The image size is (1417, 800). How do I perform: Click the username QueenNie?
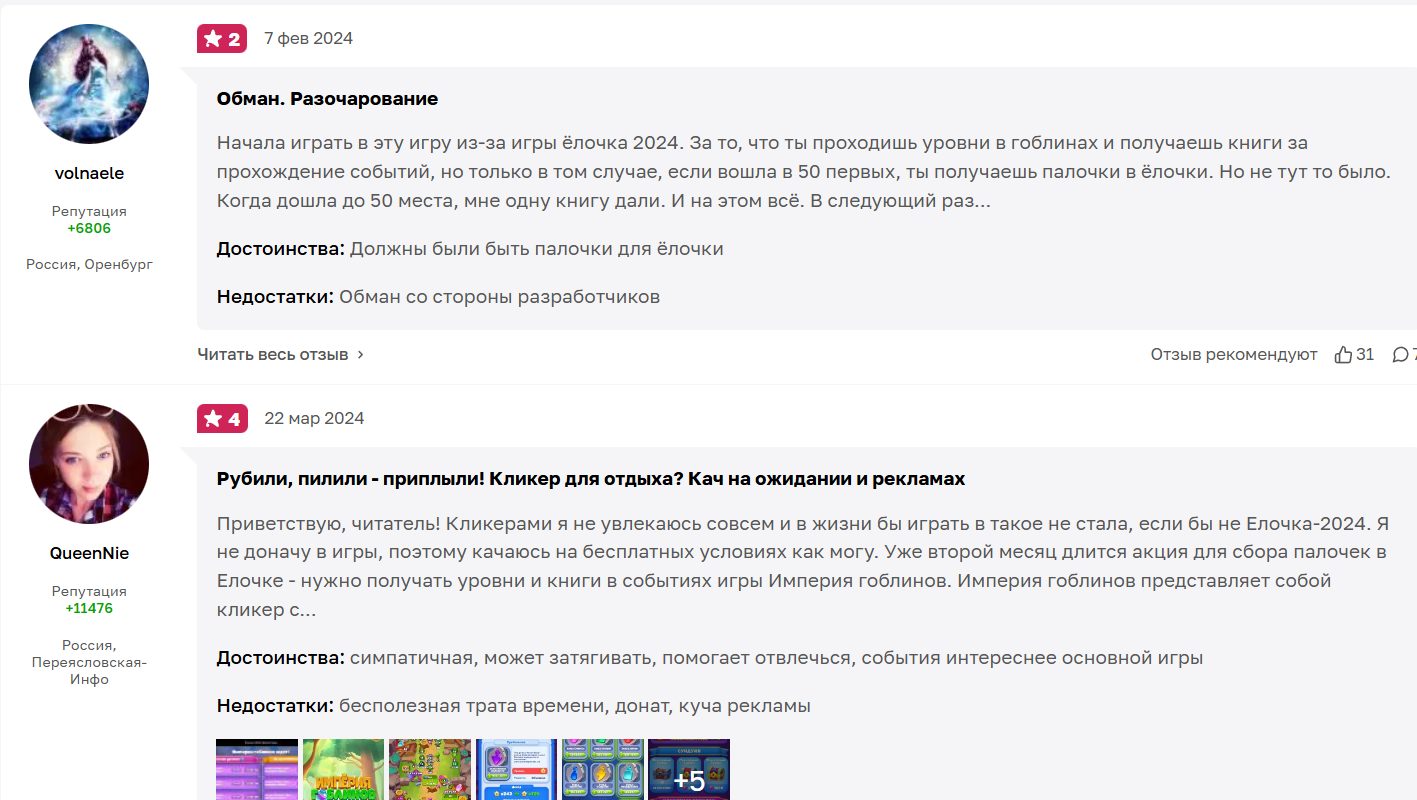click(x=89, y=553)
